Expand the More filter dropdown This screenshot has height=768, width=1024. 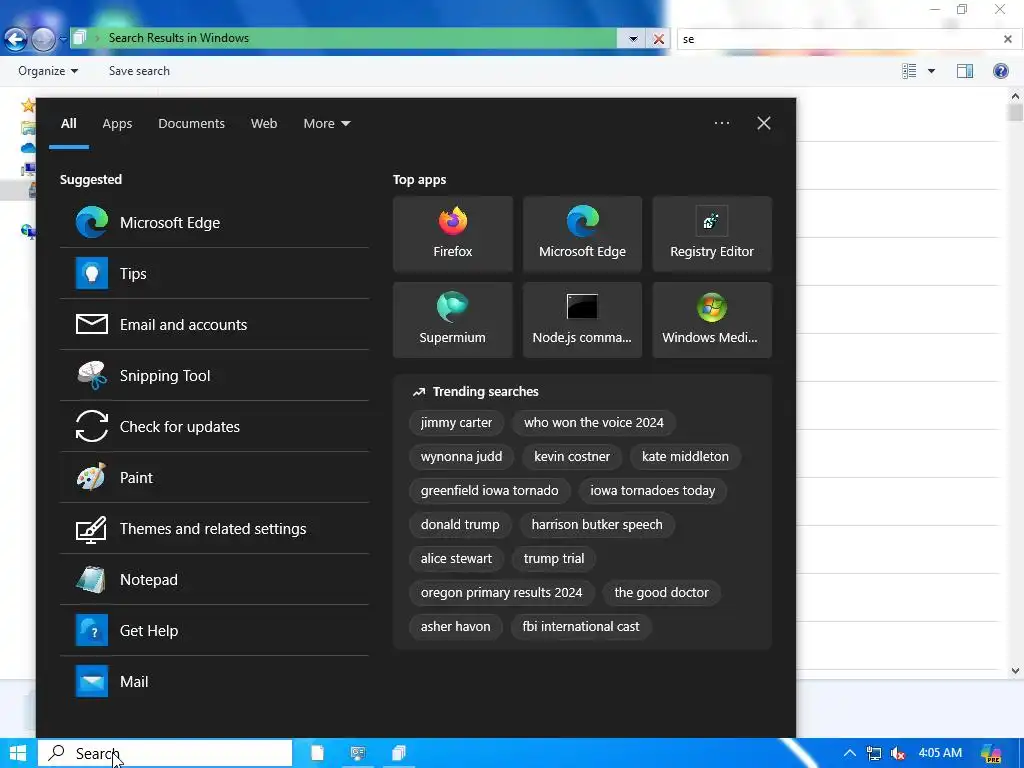[x=327, y=123]
